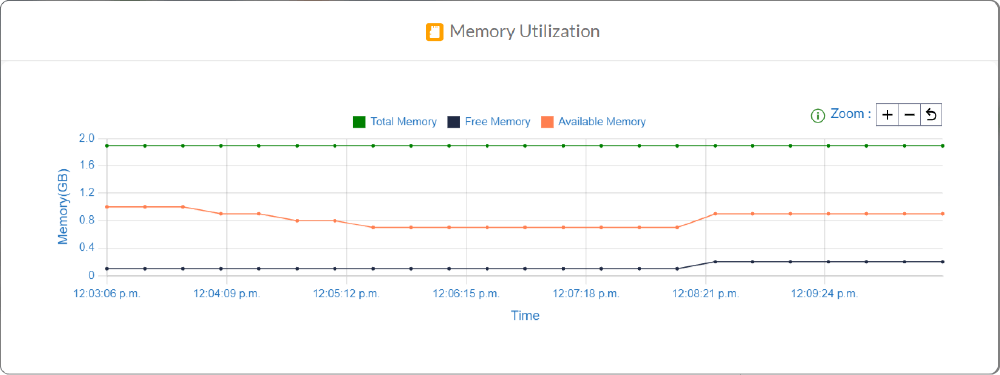The width and height of the screenshot is (1000, 375).
Task: Click the 12:09:24 p.m. axis label
Action: 825,294
